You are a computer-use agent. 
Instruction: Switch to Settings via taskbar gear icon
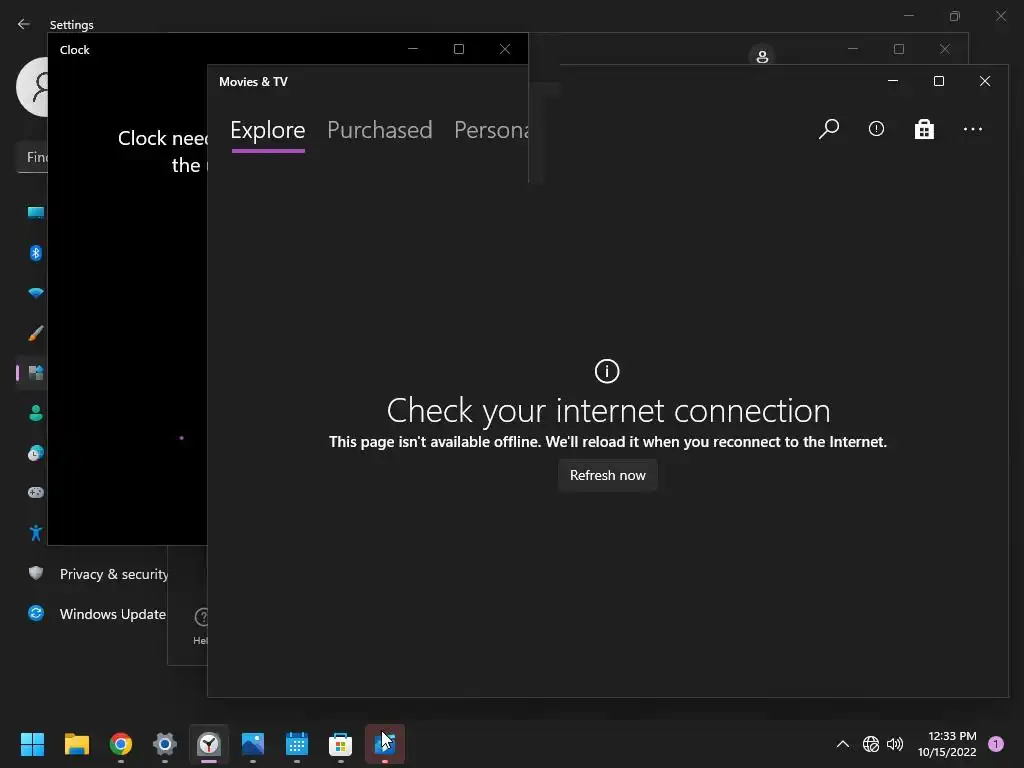click(x=165, y=743)
